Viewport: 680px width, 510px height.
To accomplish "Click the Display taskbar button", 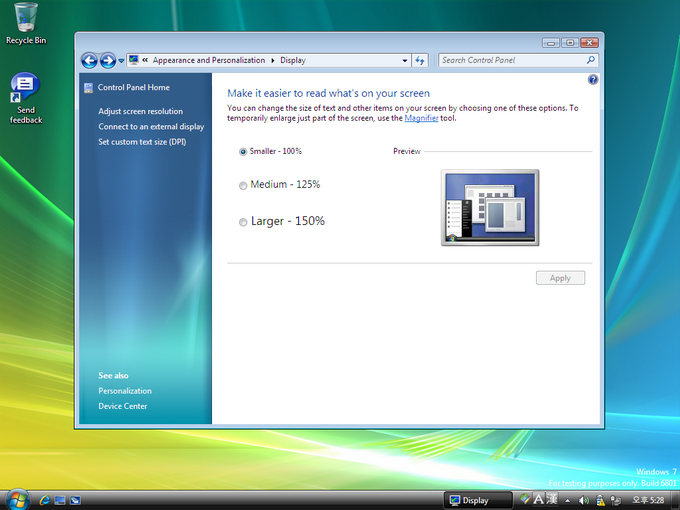I will pos(478,500).
